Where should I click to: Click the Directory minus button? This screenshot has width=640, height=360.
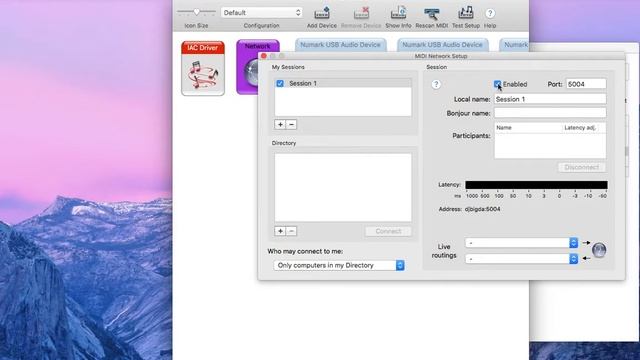pyautogui.click(x=291, y=231)
